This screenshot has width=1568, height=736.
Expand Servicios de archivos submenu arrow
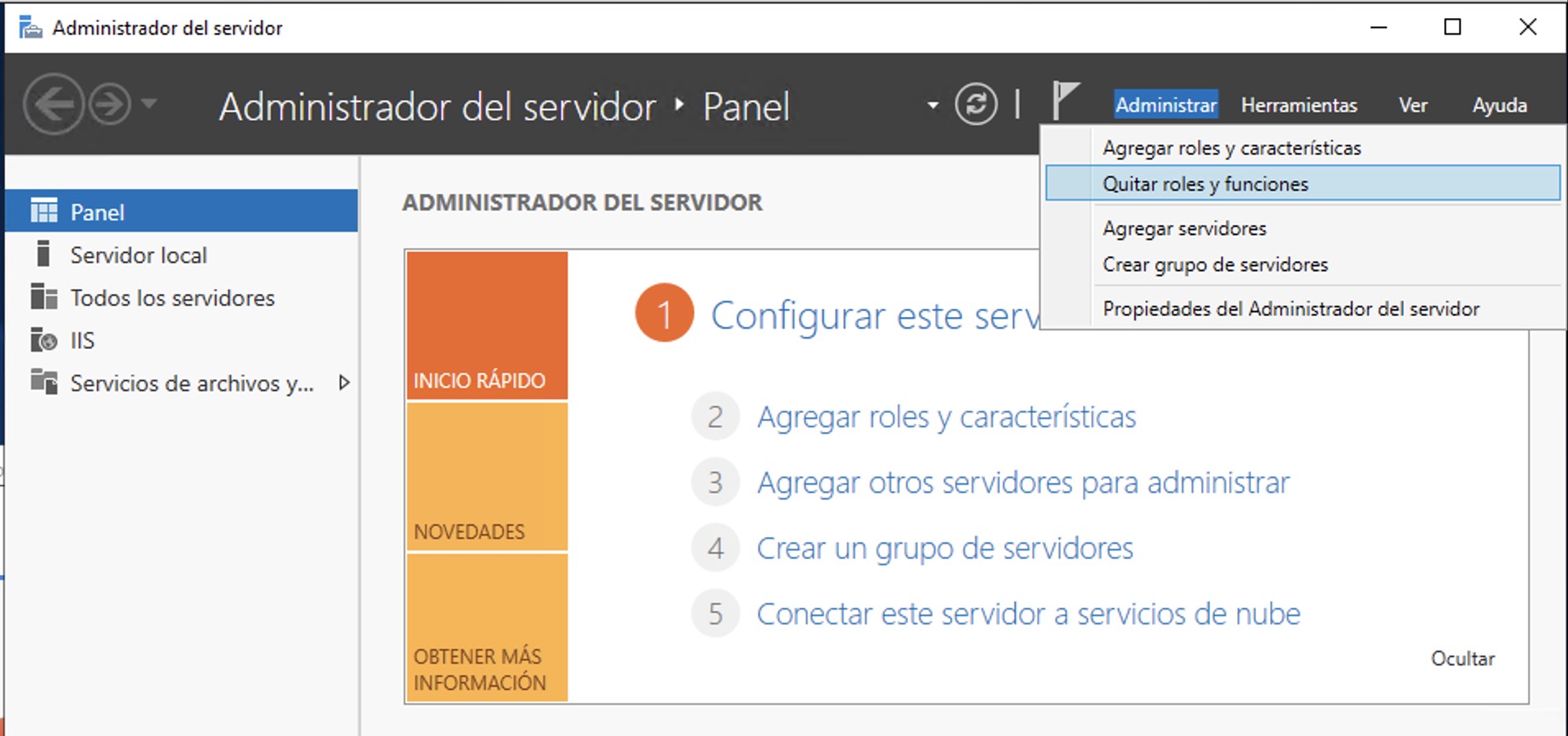click(344, 382)
